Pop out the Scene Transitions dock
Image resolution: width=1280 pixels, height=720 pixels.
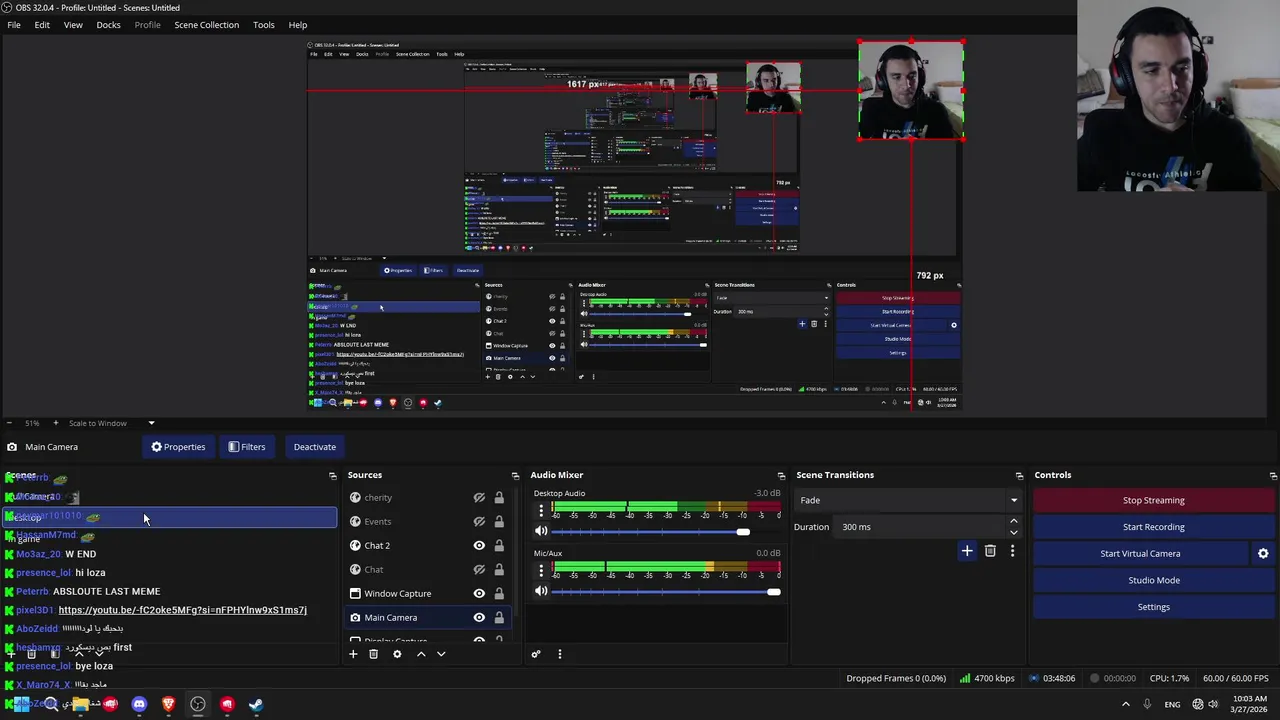pyautogui.click(x=1019, y=476)
